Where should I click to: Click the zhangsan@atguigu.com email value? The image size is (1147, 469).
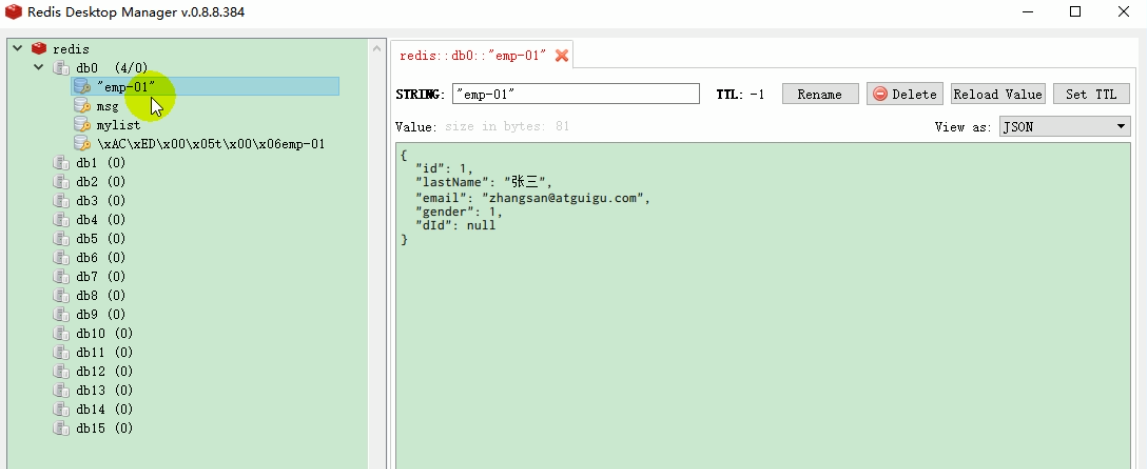point(563,198)
